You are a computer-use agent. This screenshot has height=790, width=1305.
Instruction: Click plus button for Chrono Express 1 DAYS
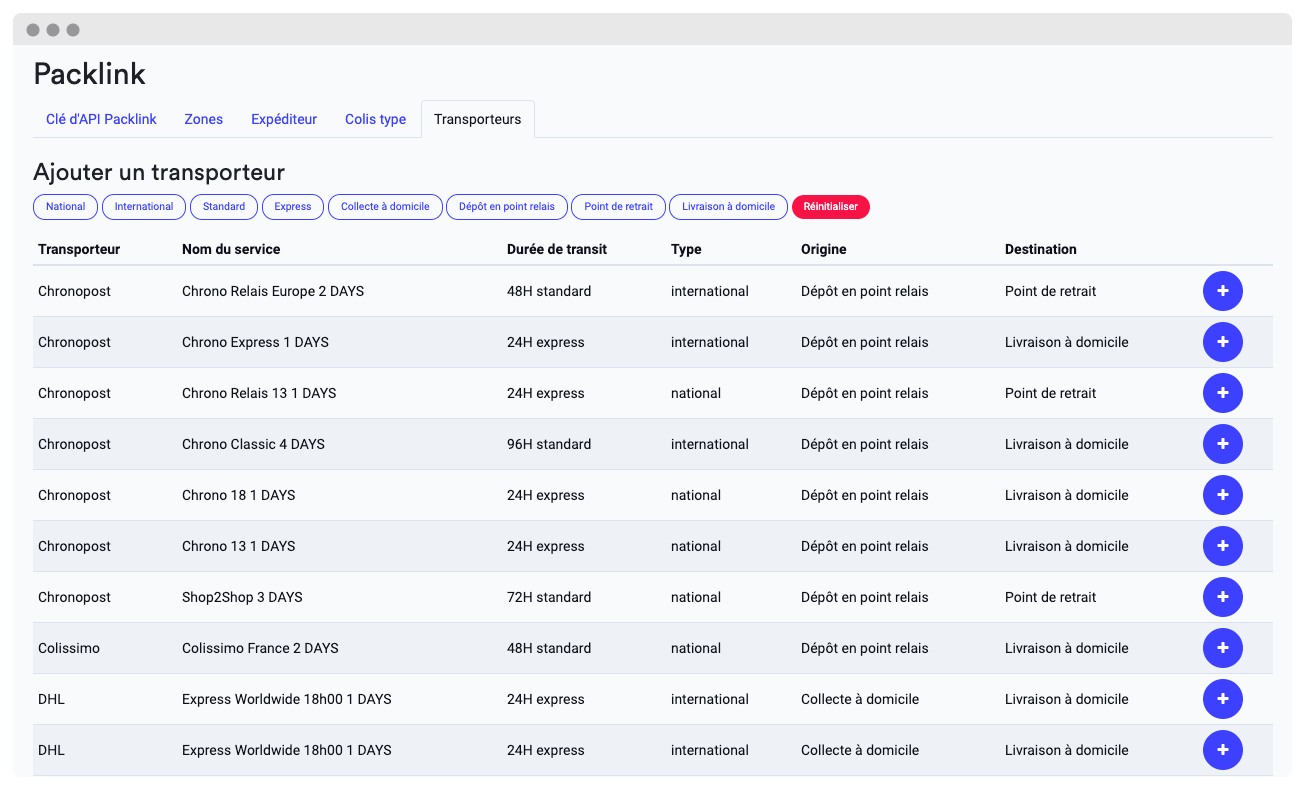click(x=1222, y=342)
